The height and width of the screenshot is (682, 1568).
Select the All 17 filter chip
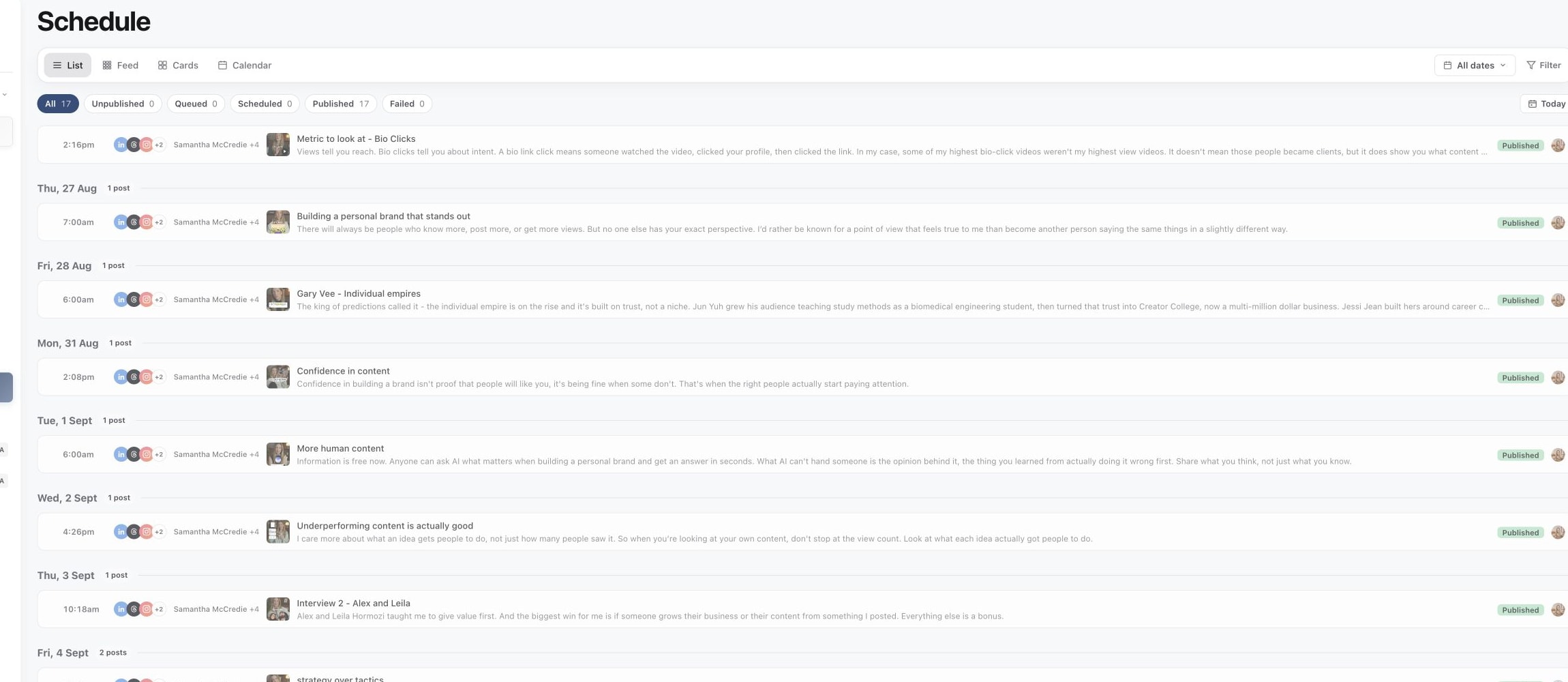click(x=58, y=104)
